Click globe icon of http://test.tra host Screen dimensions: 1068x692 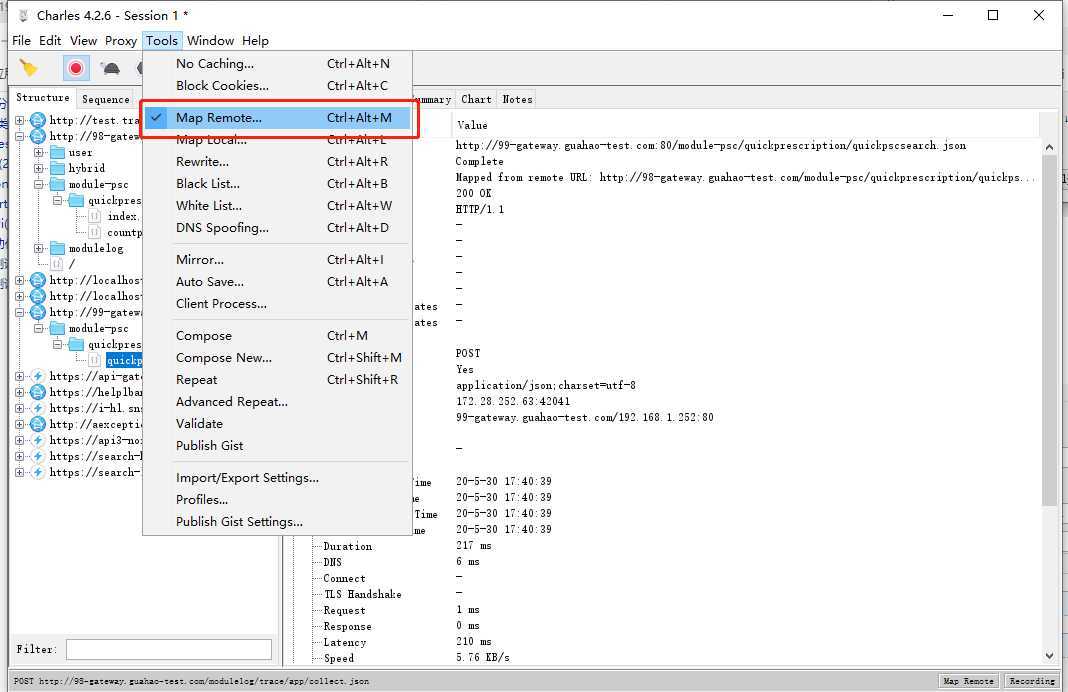tap(38, 121)
